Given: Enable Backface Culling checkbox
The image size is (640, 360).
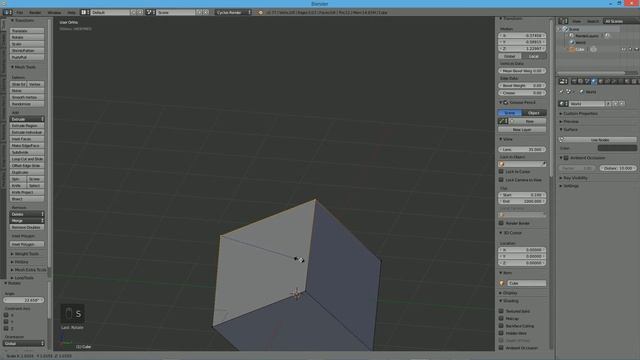Looking at the screenshot, I should click(x=501, y=326).
